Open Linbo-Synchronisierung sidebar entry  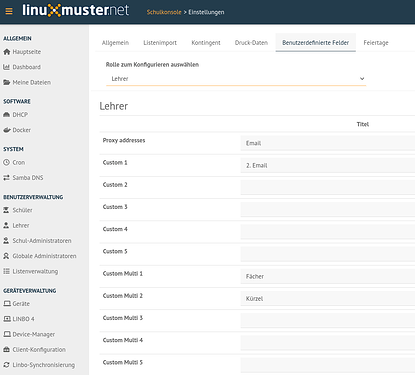(44, 365)
